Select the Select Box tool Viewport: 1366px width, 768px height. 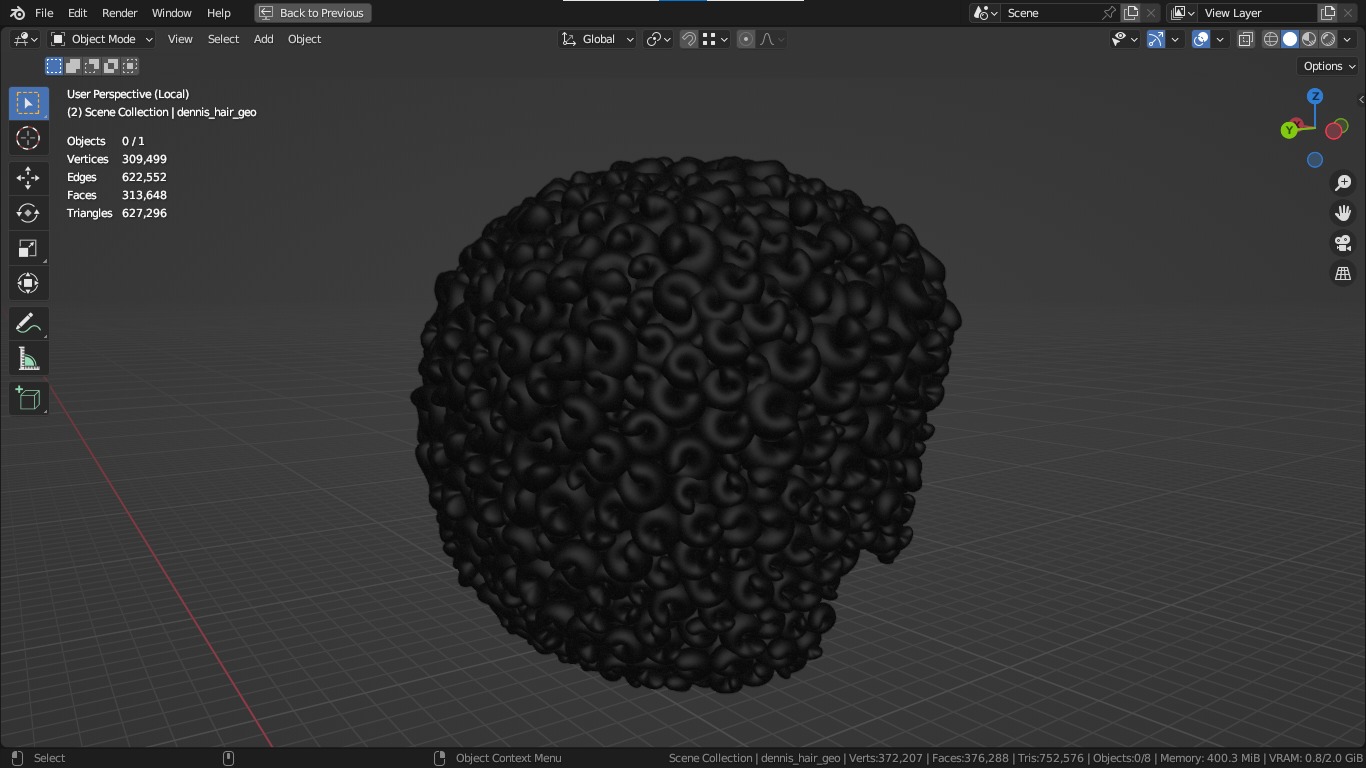coord(28,103)
